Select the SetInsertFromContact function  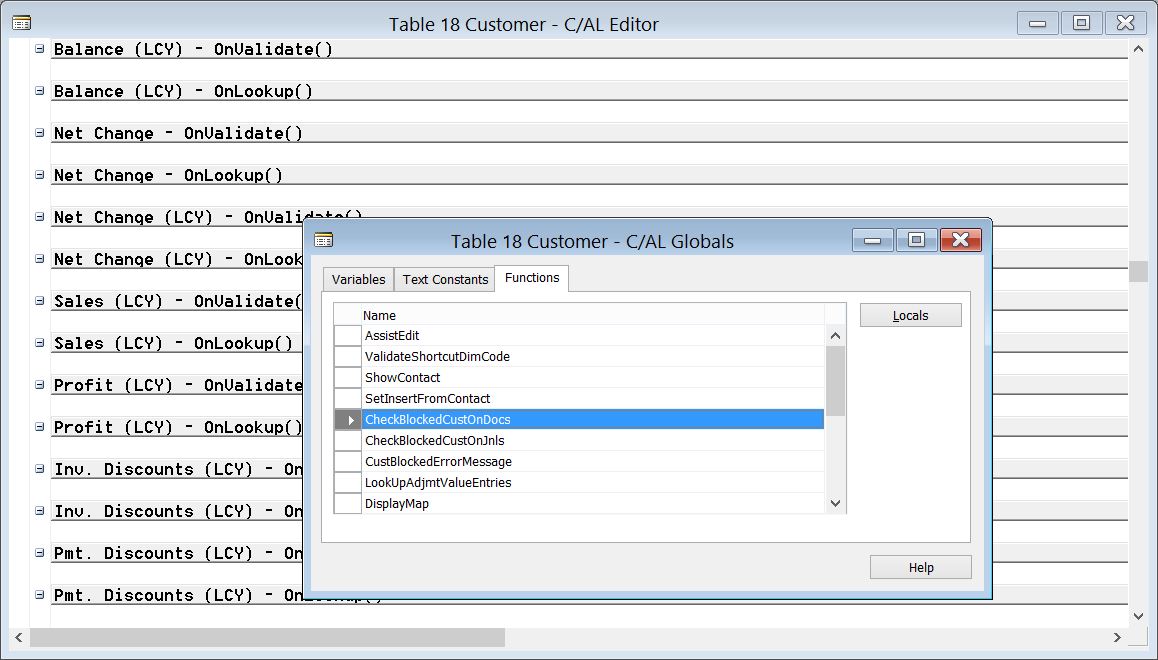click(593, 399)
